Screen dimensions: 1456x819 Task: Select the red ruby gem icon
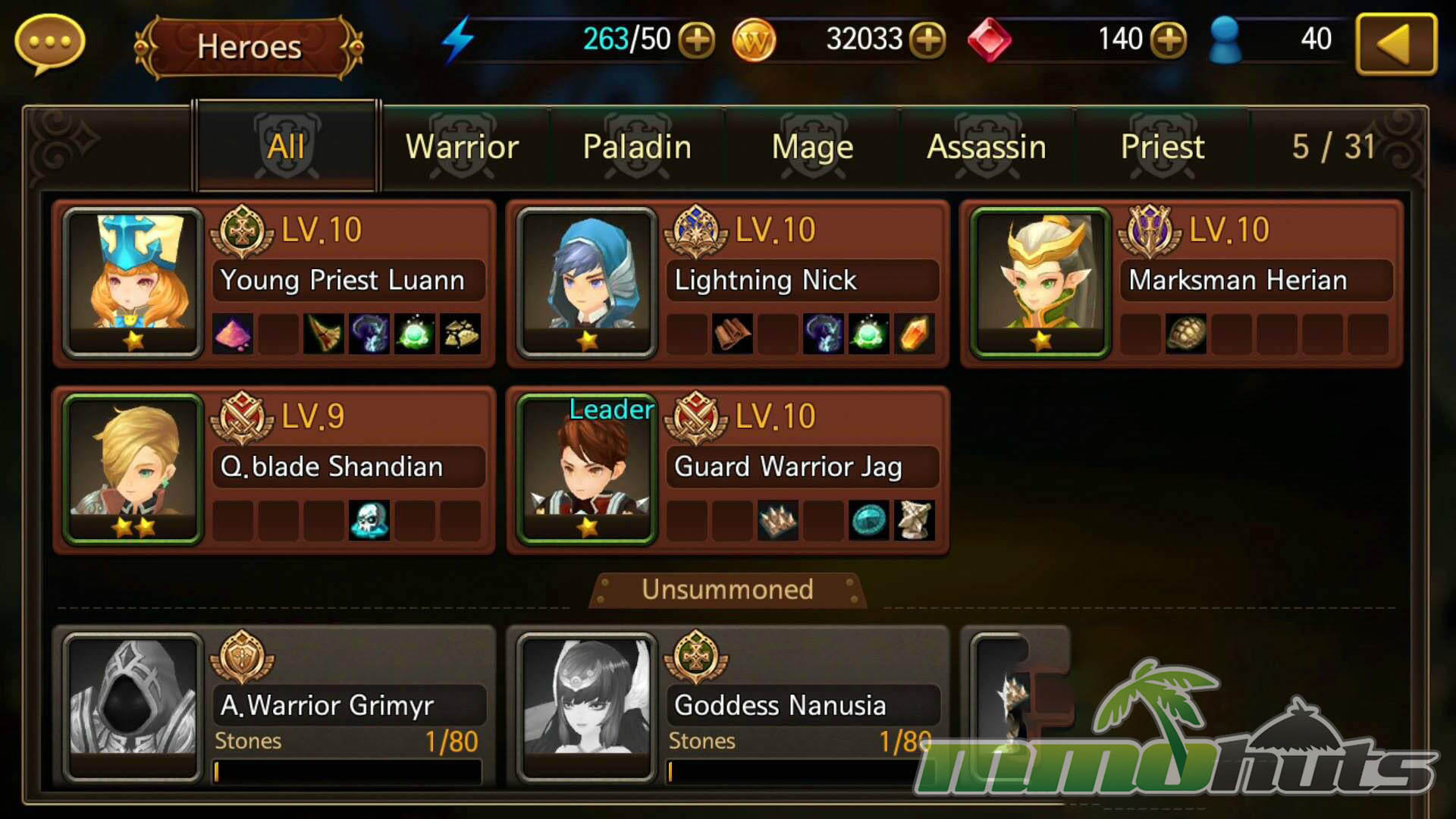989,40
